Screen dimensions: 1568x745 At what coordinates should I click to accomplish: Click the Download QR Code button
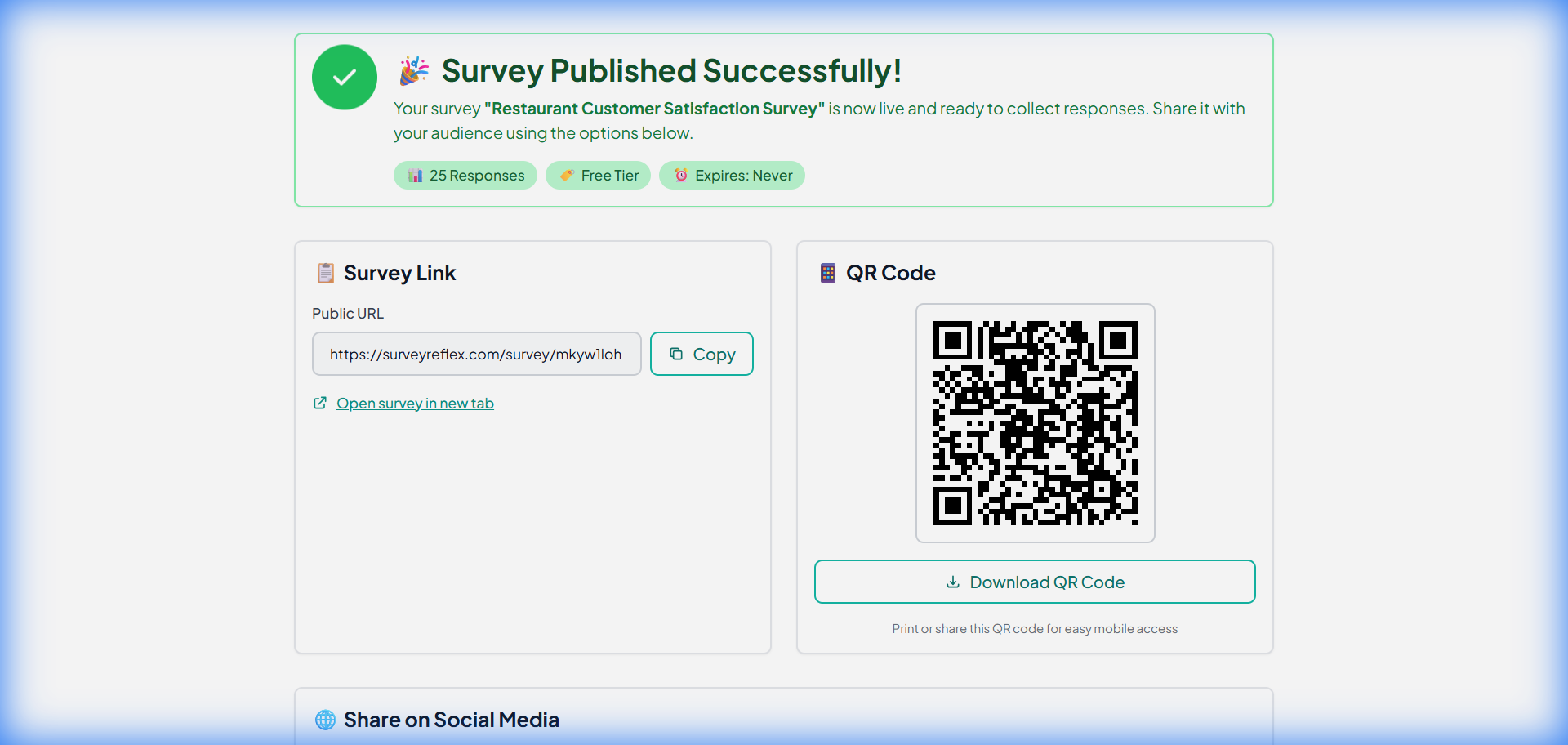(x=1035, y=582)
